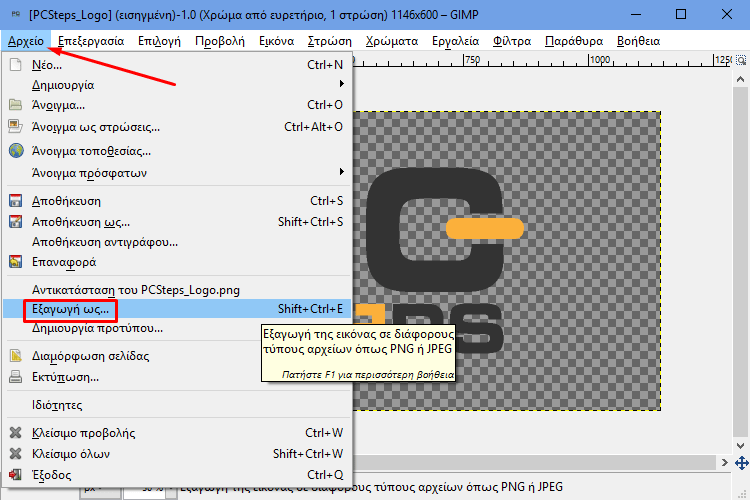This screenshot has height=500, width=750.
Task: Open the Επεξεργασία menu
Action: click(x=91, y=41)
